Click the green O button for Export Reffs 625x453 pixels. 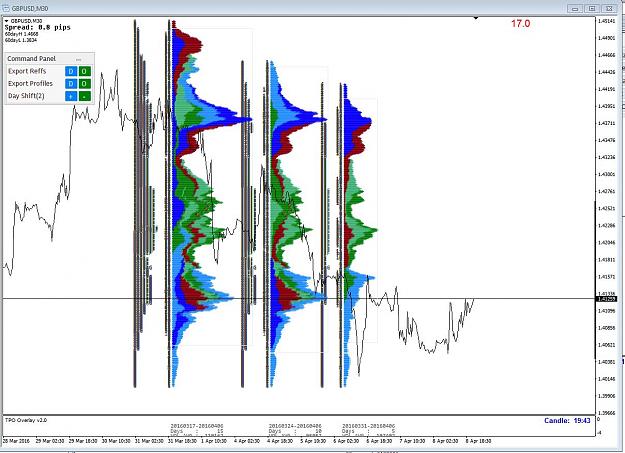(x=85, y=71)
